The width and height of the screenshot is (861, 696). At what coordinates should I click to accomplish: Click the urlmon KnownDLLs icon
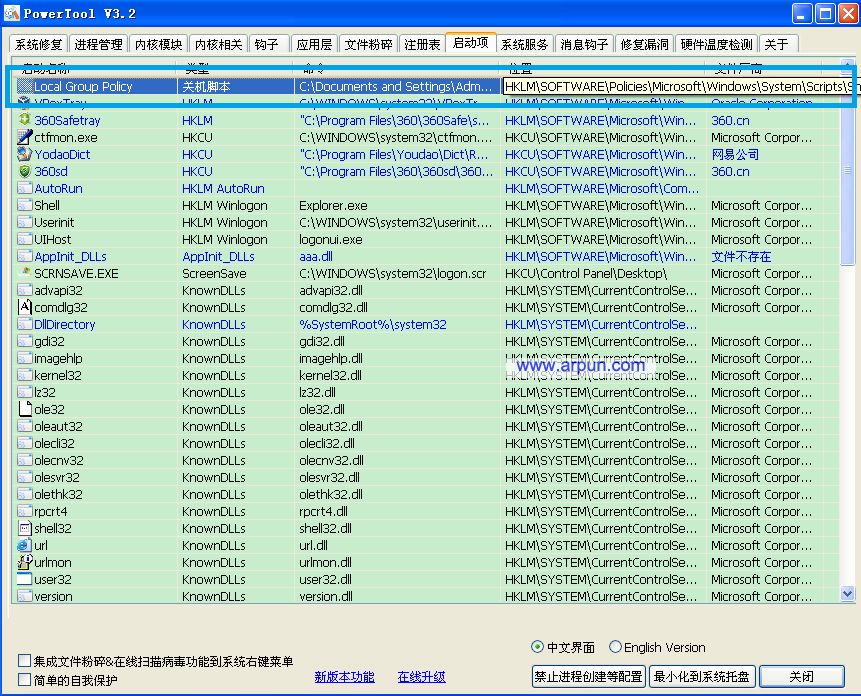[x=23, y=562]
